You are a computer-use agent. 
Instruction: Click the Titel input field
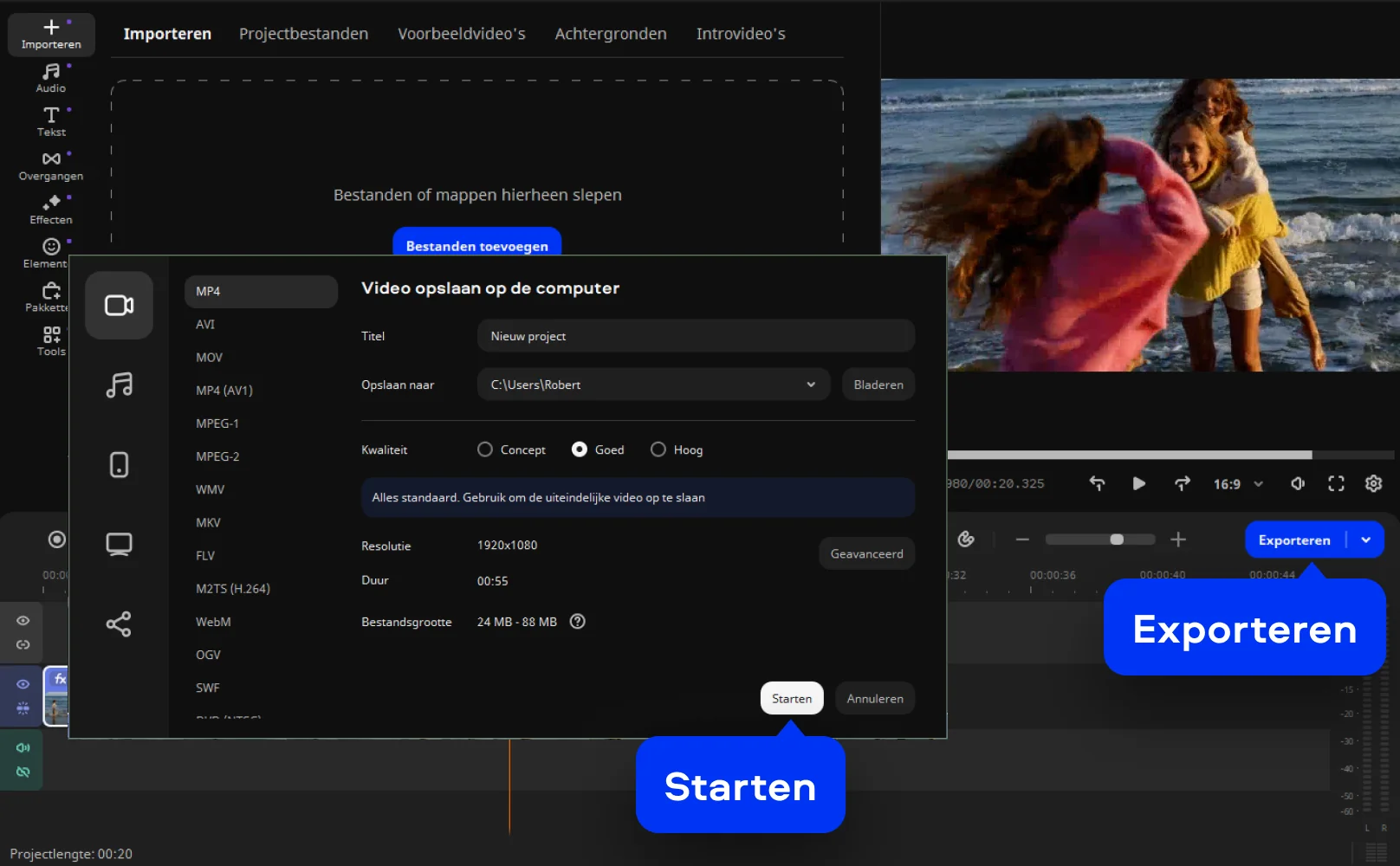[x=695, y=336]
